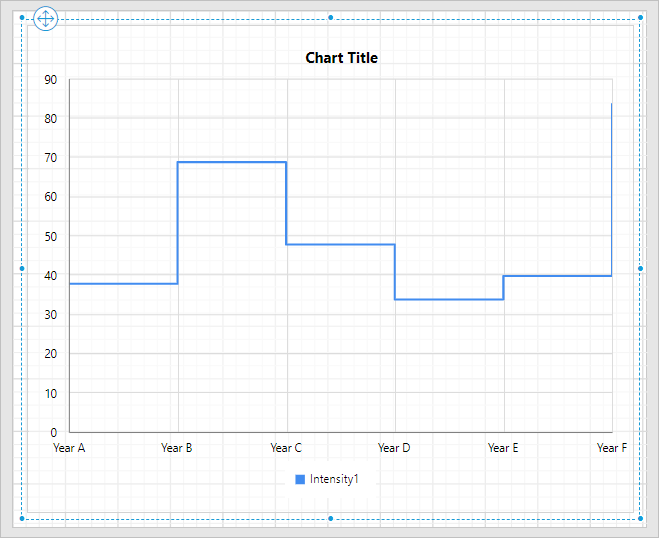The height and width of the screenshot is (538, 659).
Task: Click the middle-right resize handle
Action: click(640, 268)
